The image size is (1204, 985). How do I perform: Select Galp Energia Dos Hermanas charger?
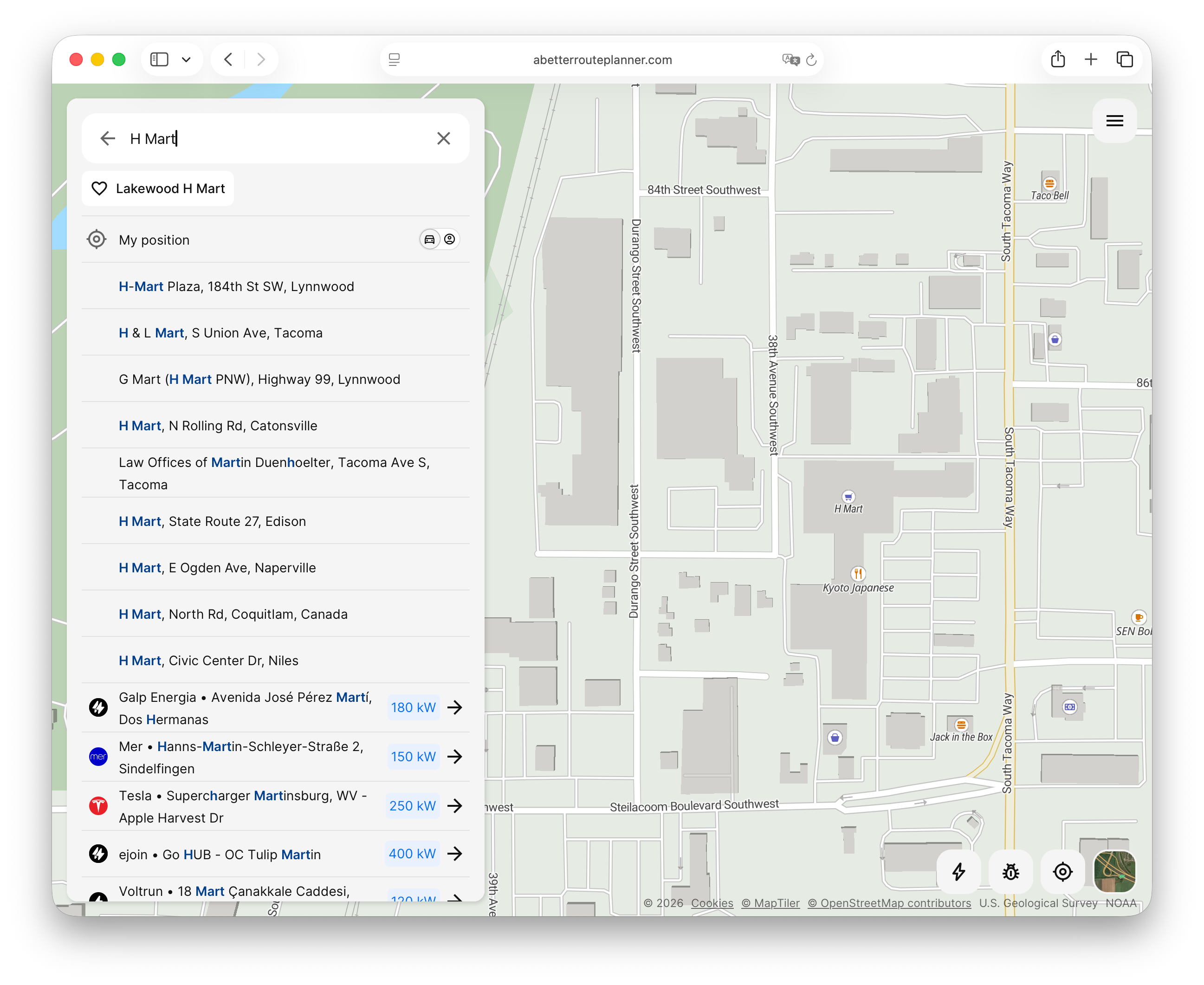(x=276, y=707)
